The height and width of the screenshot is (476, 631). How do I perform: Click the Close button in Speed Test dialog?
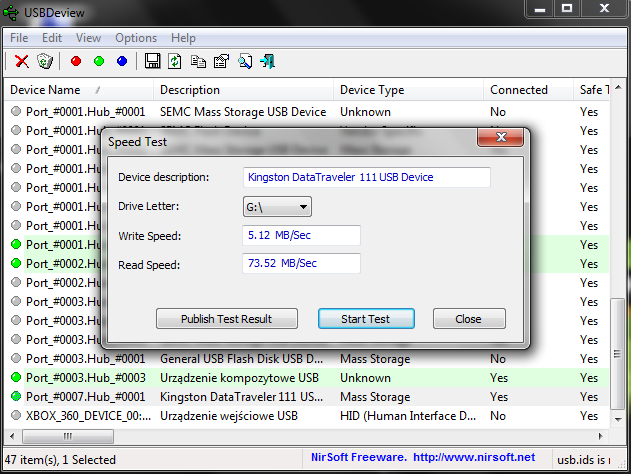[x=469, y=319]
